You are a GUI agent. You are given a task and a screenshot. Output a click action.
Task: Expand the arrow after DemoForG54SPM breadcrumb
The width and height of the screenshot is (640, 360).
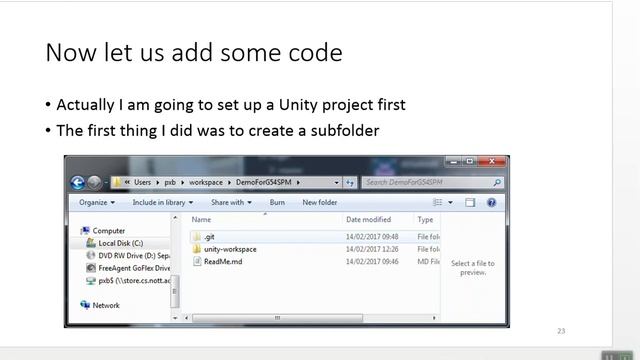point(298,182)
